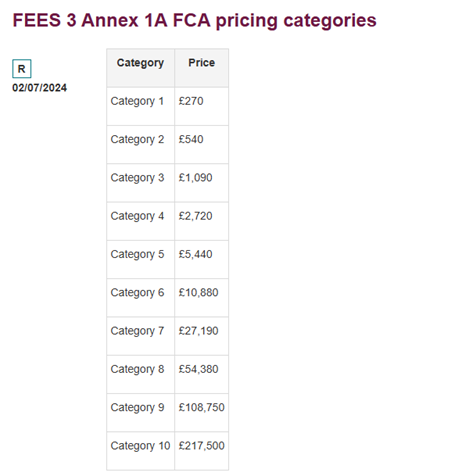
Task: Select the Category 5 cell
Action: point(140,260)
